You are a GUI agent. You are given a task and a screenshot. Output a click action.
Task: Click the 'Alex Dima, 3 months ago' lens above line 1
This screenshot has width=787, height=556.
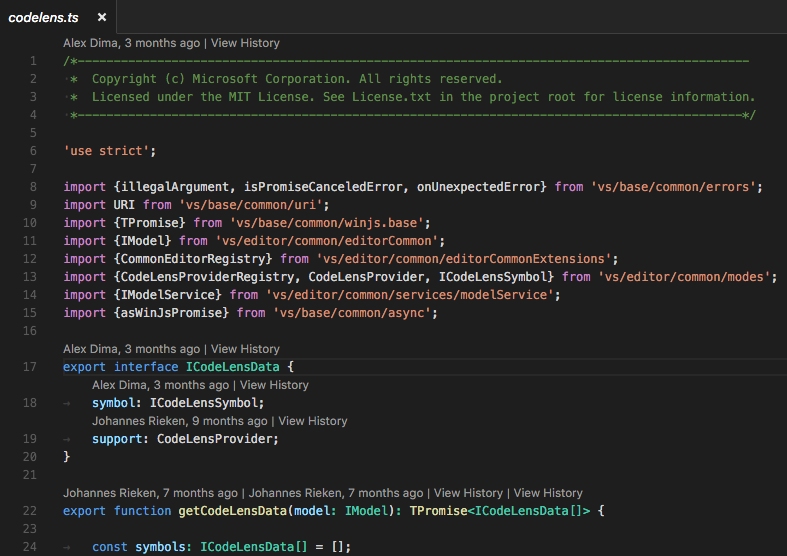click(x=131, y=43)
